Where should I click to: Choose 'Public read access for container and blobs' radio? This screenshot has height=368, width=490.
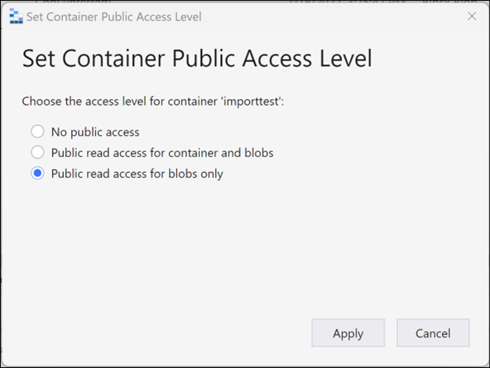pos(37,152)
